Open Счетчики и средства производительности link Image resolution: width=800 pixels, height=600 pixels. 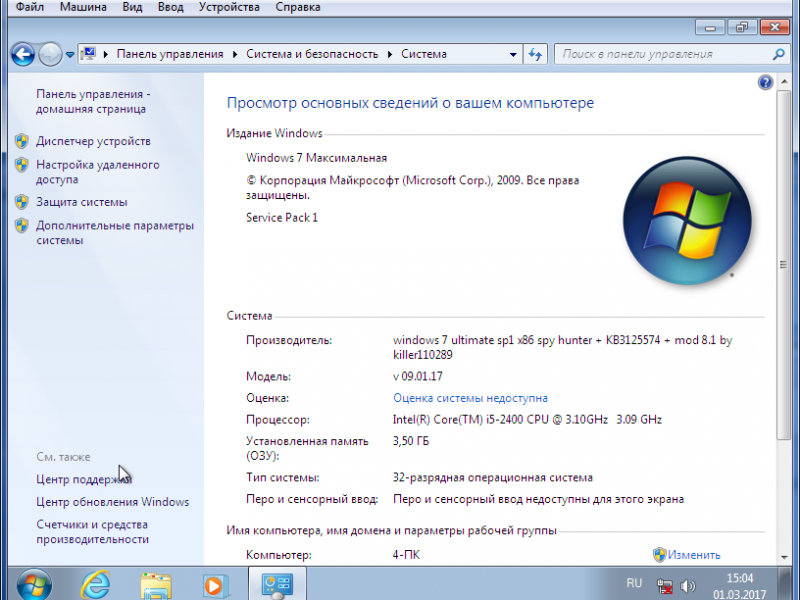(x=92, y=532)
